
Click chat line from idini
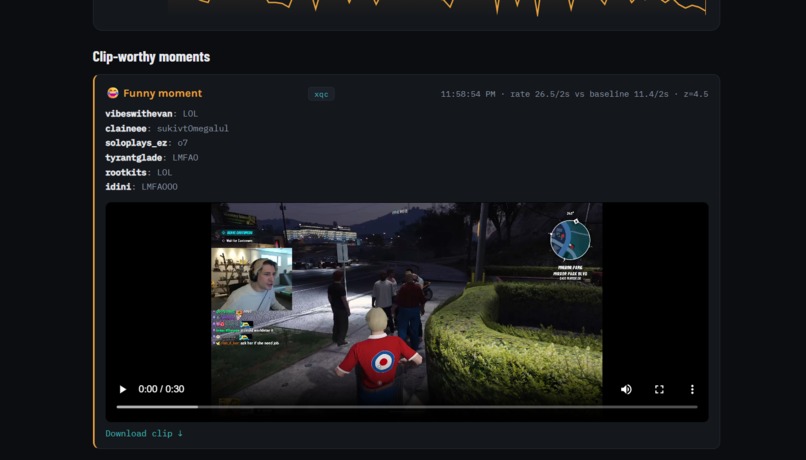pos(141,187)
